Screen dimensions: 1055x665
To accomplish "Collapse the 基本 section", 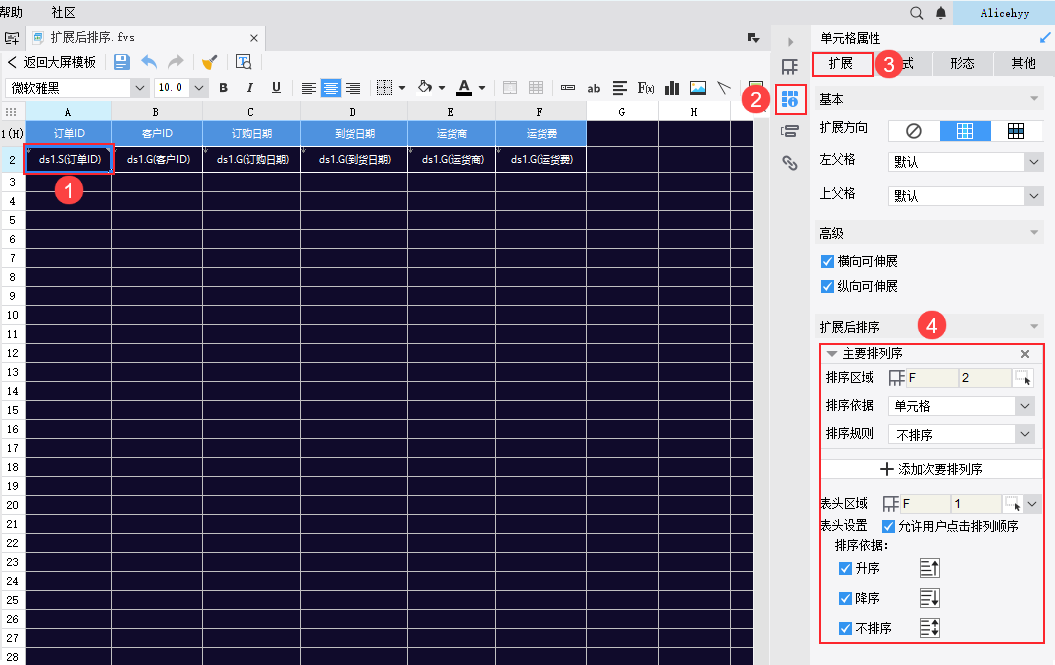I will pyautogui.click(x=1033, y=99).
